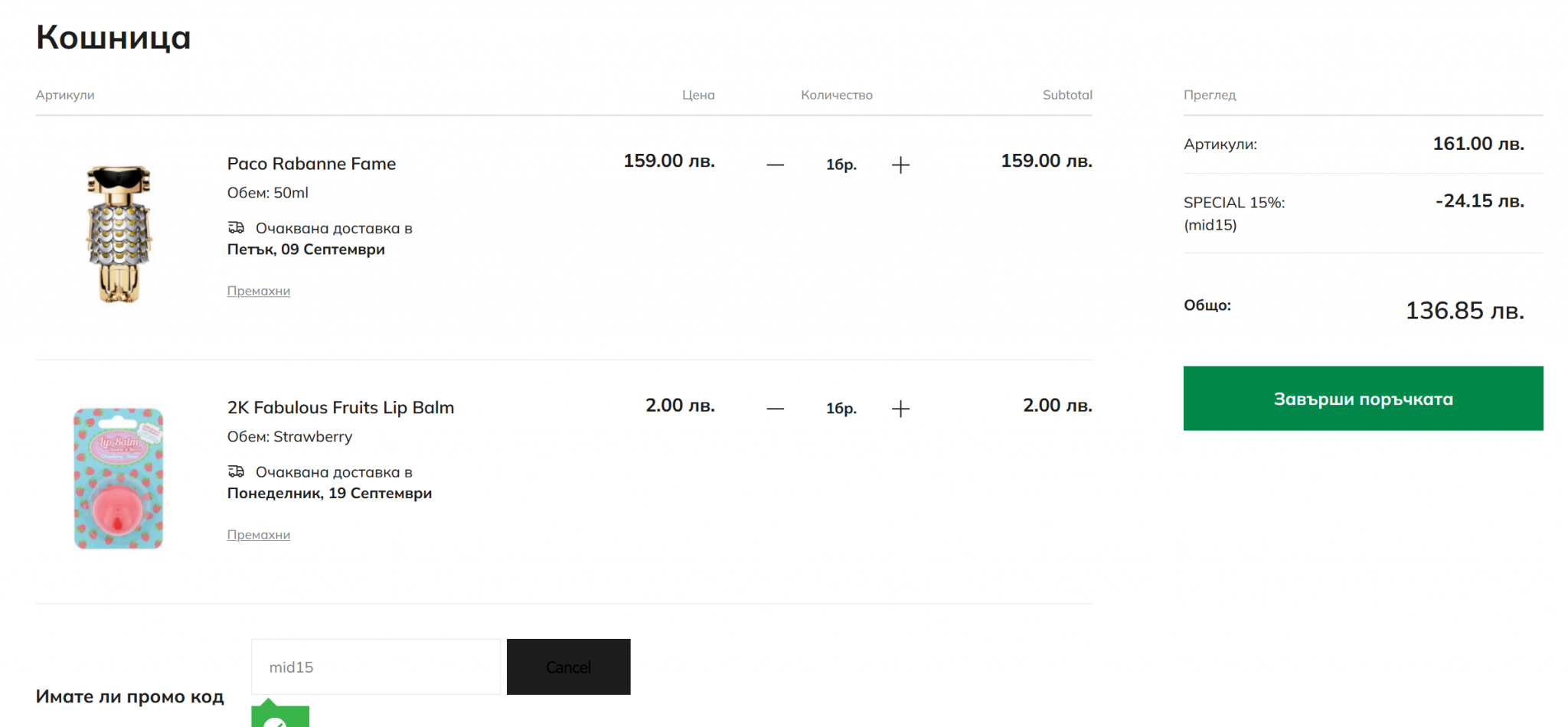Open Paco Rabanne Fame product title
This screenshot has height=727, width=1568.
tap(311, 164)
